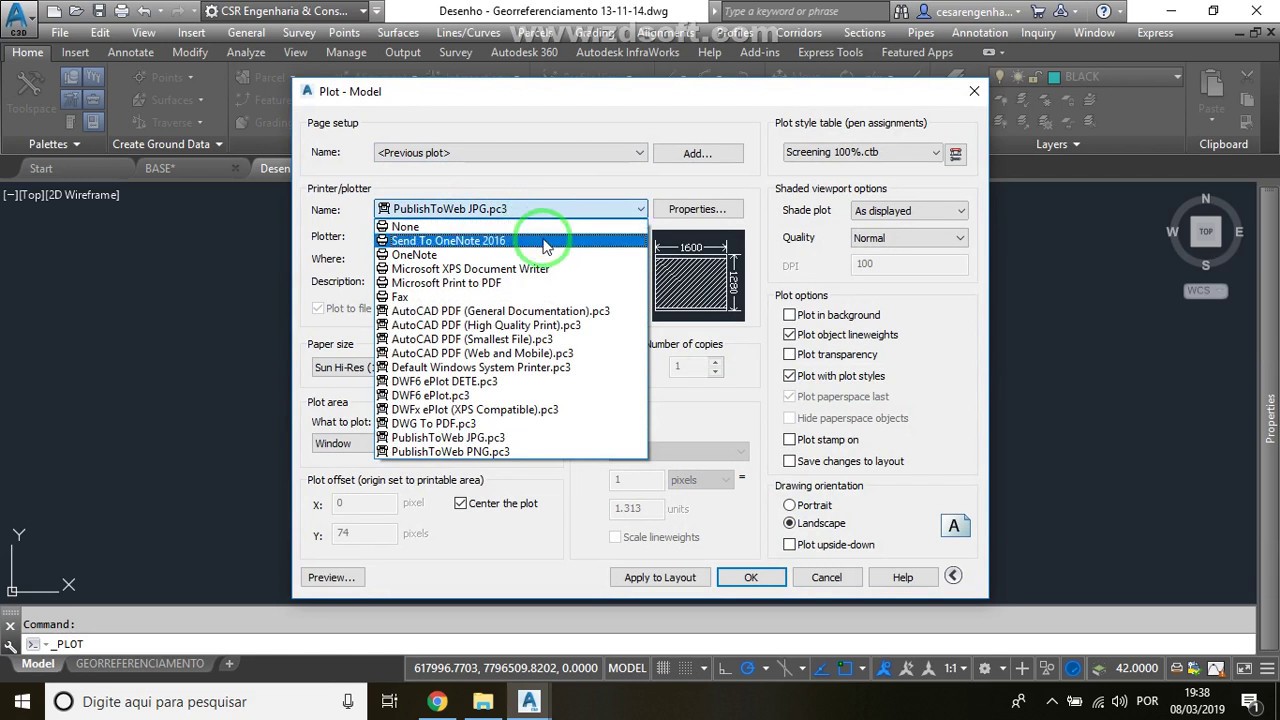Collapse the printer Name dropdown showing PublishToWeb JPG.pc3

[x=511, y=209]
